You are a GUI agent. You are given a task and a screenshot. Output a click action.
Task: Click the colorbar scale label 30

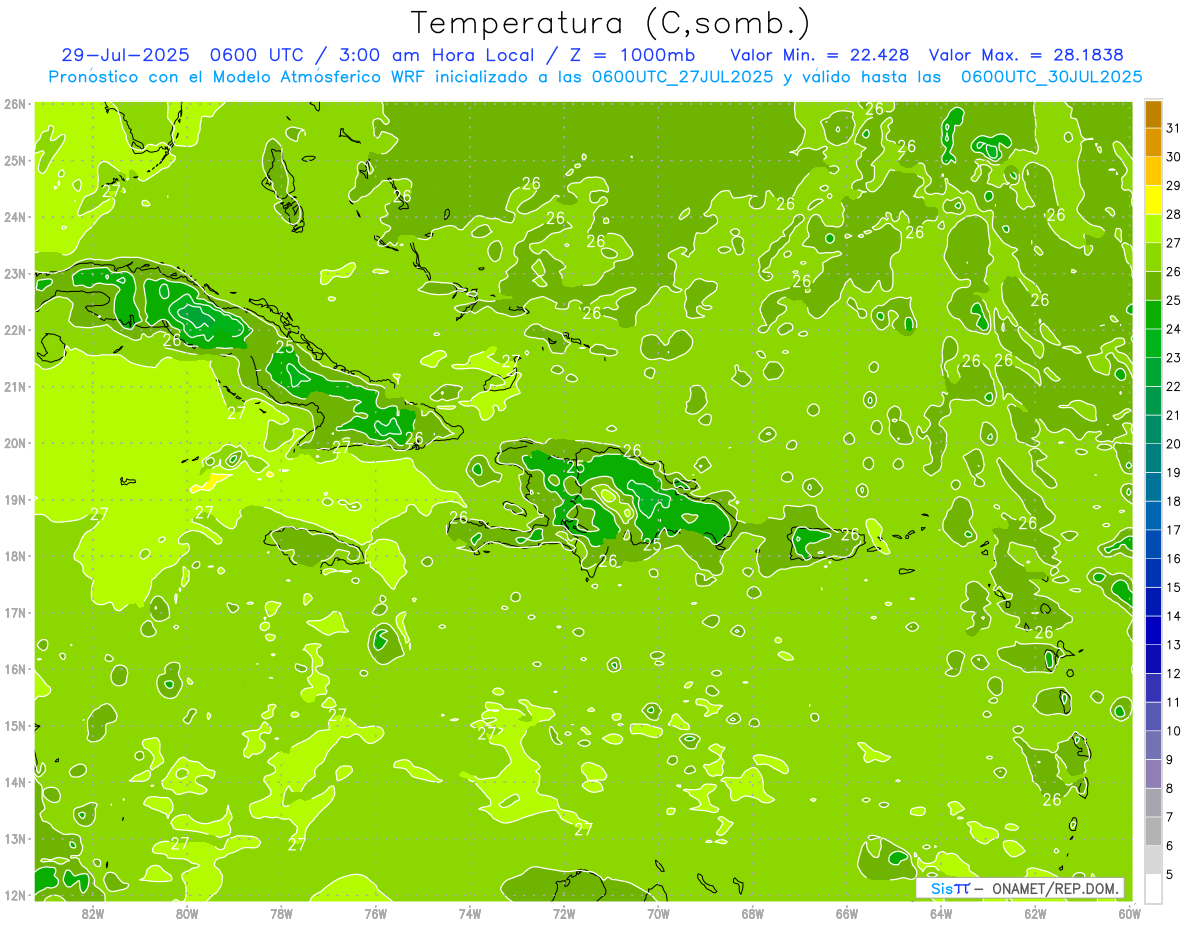click(1174, 156)
